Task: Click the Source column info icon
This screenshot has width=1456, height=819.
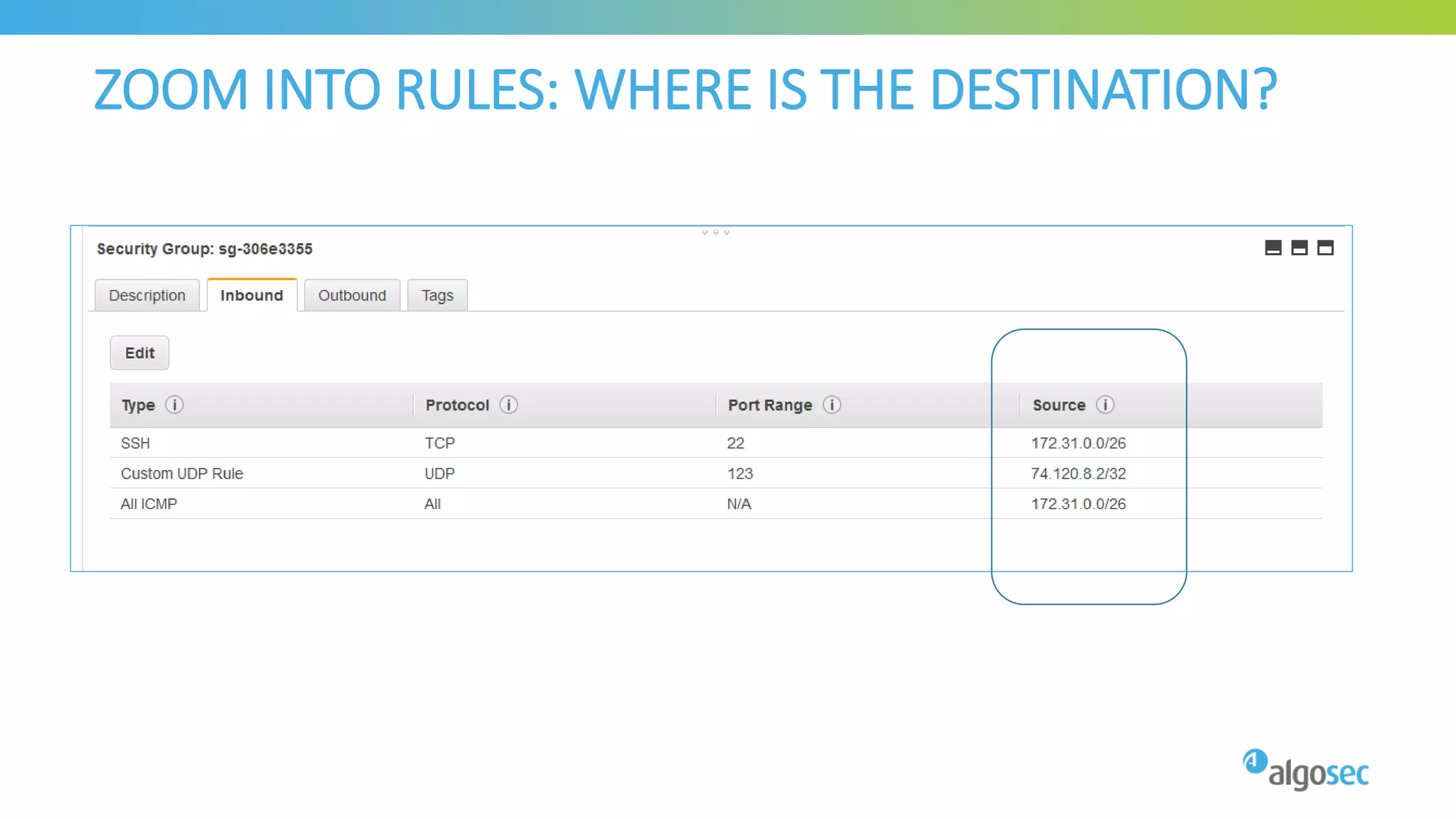Action: pyautogui.click(x=1105, y=405)
